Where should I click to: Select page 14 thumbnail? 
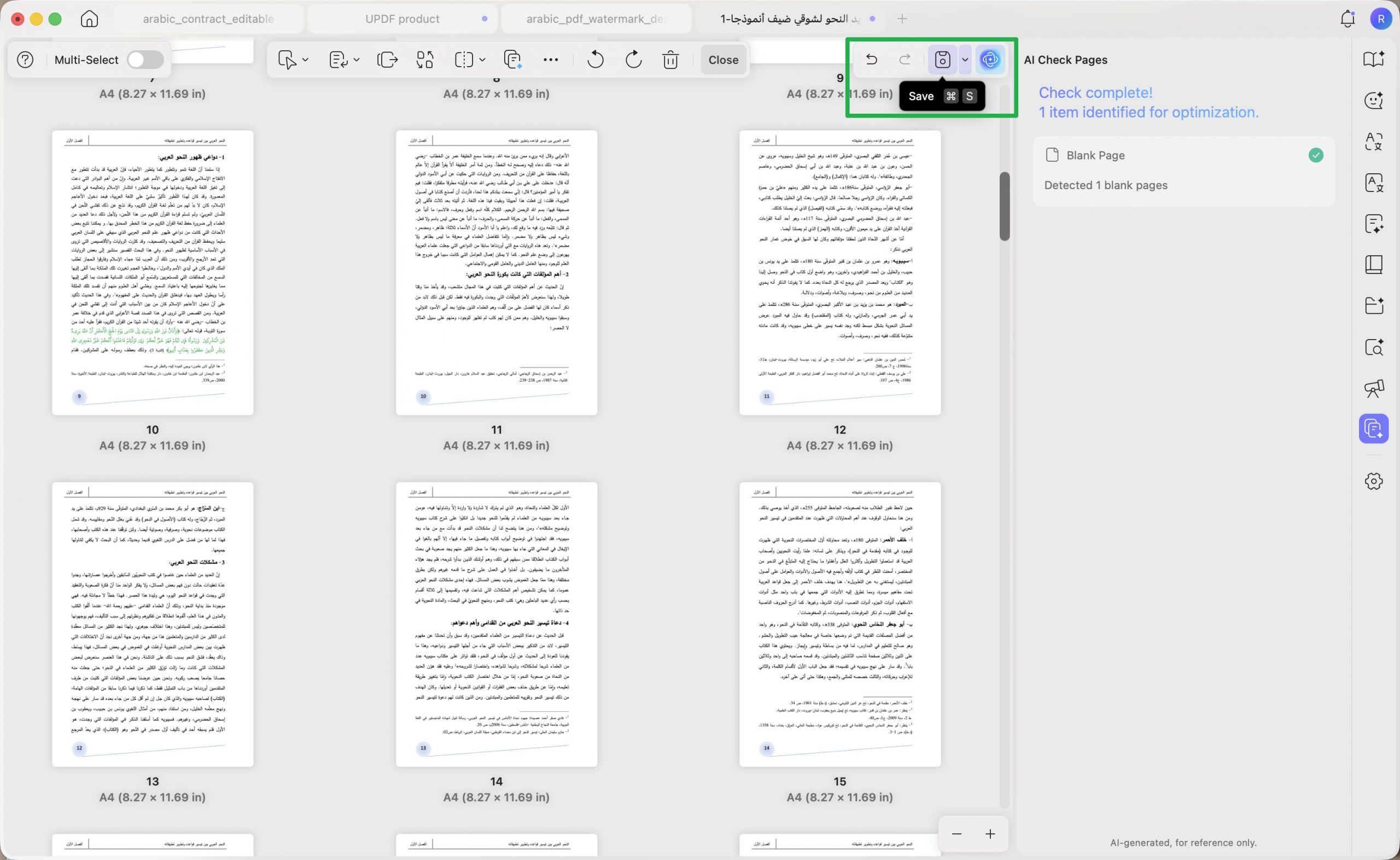[497, 624]
